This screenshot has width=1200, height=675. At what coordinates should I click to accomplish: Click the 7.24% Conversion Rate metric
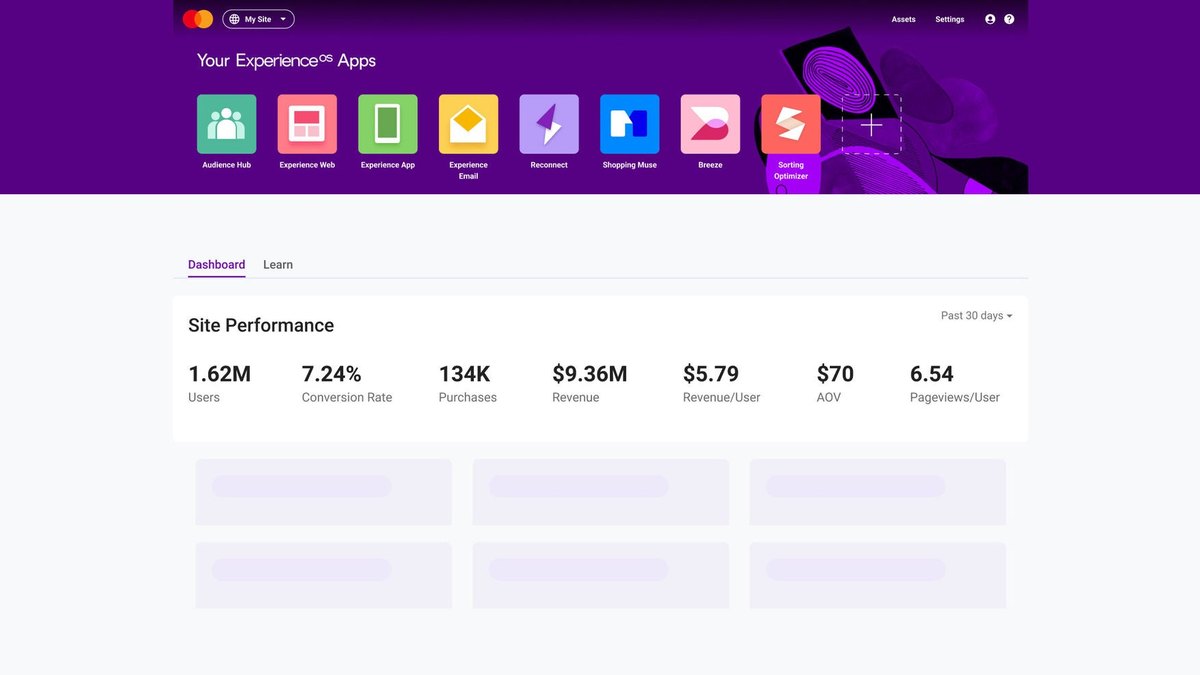(x=347, y=383)
